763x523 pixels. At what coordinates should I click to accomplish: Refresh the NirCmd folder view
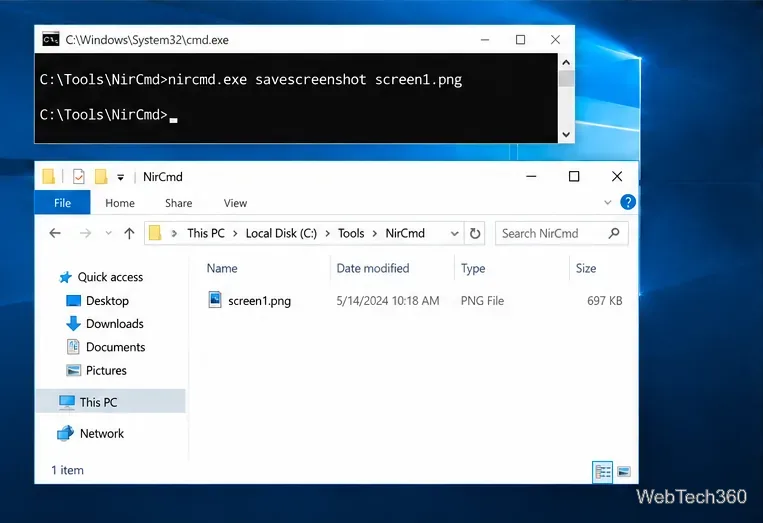point(475,234)
